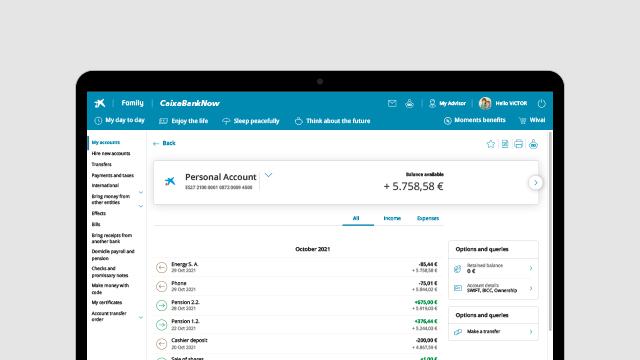Open Domicile payroll and pension
The width and height of the screenshot is (640, 360).
(113, 255)
